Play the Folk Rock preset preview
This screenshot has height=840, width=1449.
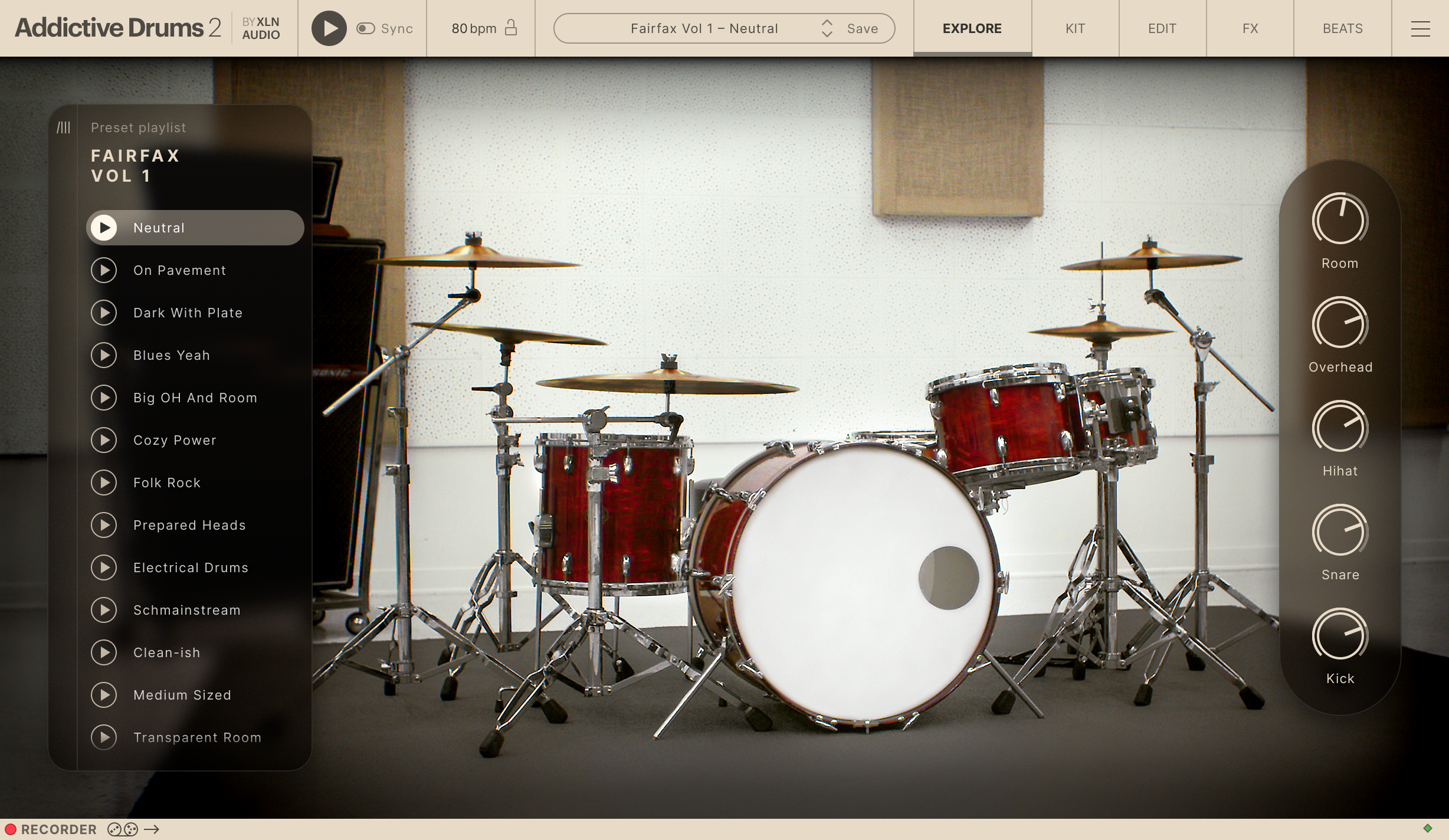point(104,483)
